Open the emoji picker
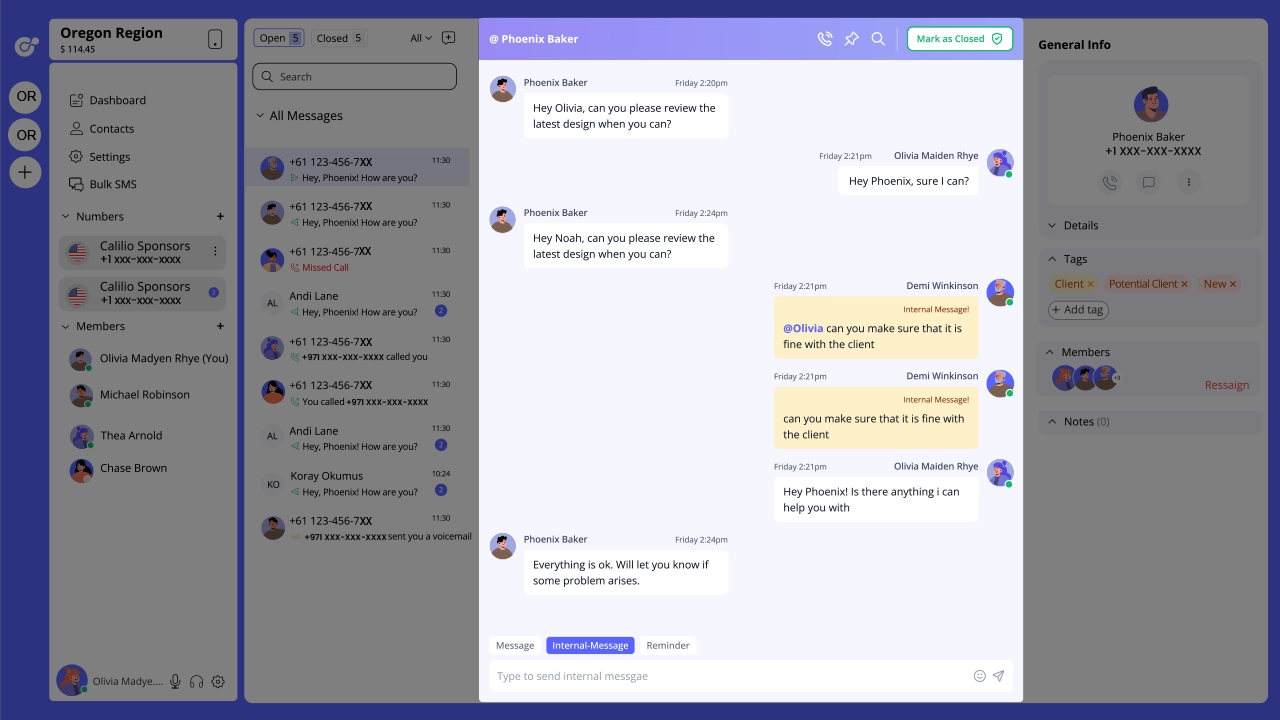Image resolution: width=1280 pixels, height=720 pixels. click(x=979, y=676)
